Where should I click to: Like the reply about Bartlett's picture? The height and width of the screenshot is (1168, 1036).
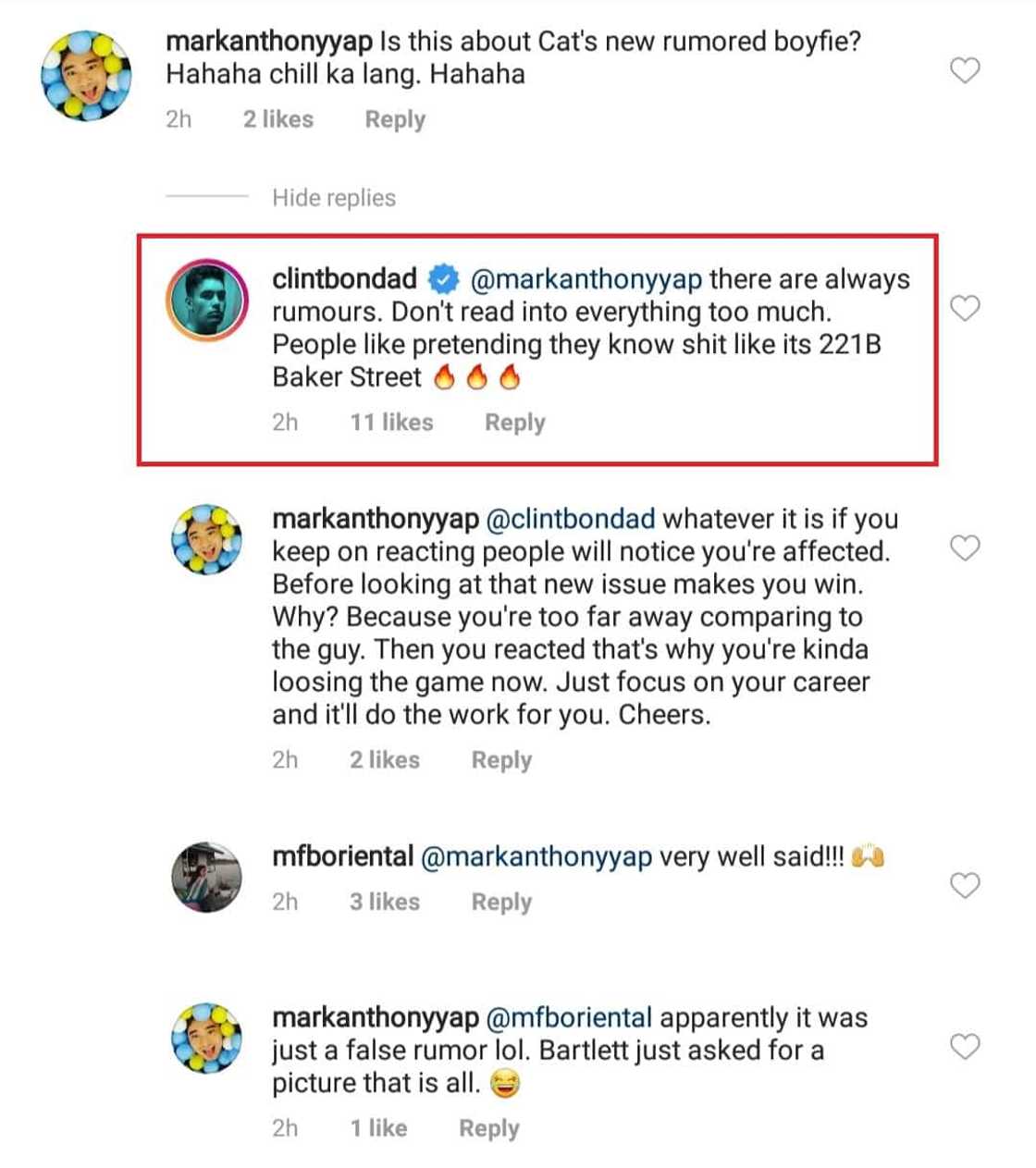(965, 1047)
